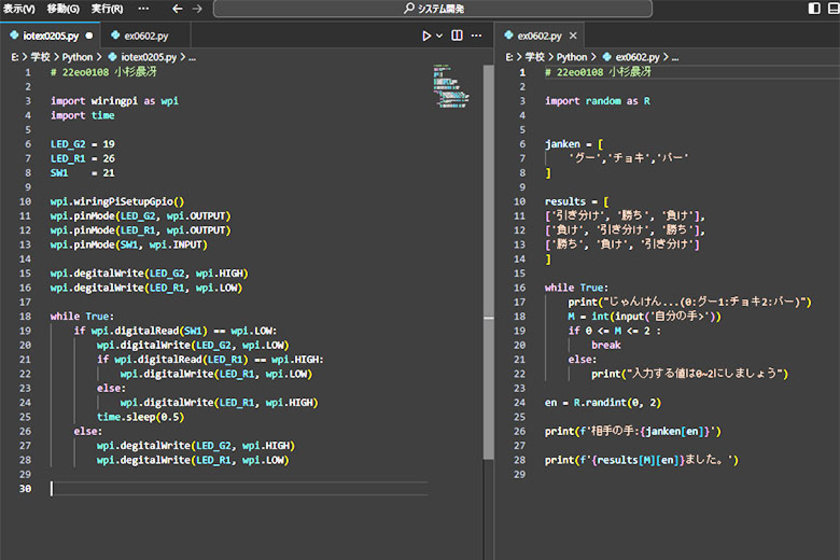Click the システム開発 command center search box

point(433,9)
